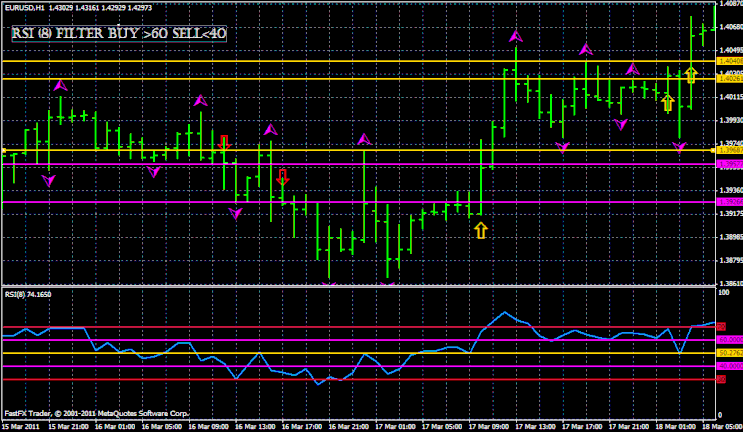
Task: Click the 16 Mar 13:00 time label
Action: (x=255, y=427)
